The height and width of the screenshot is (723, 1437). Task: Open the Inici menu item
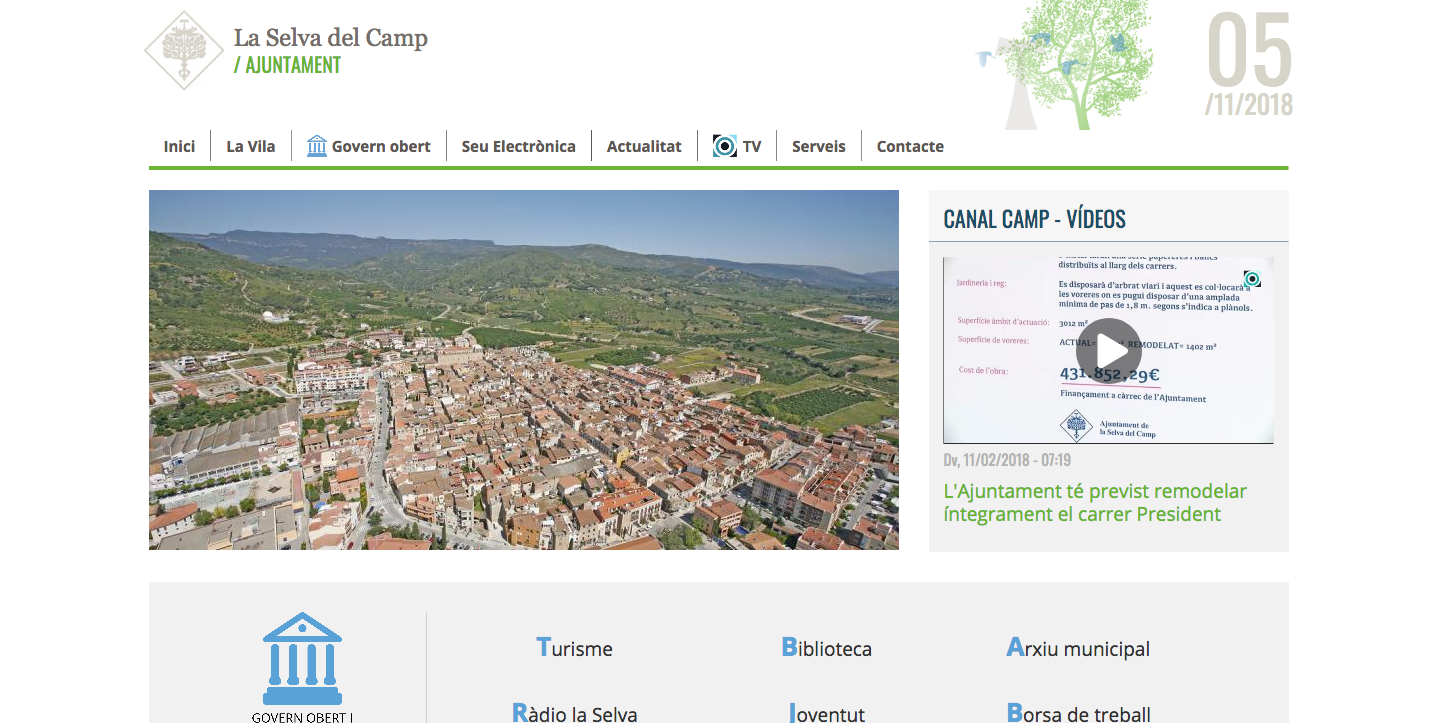(179, 146)
